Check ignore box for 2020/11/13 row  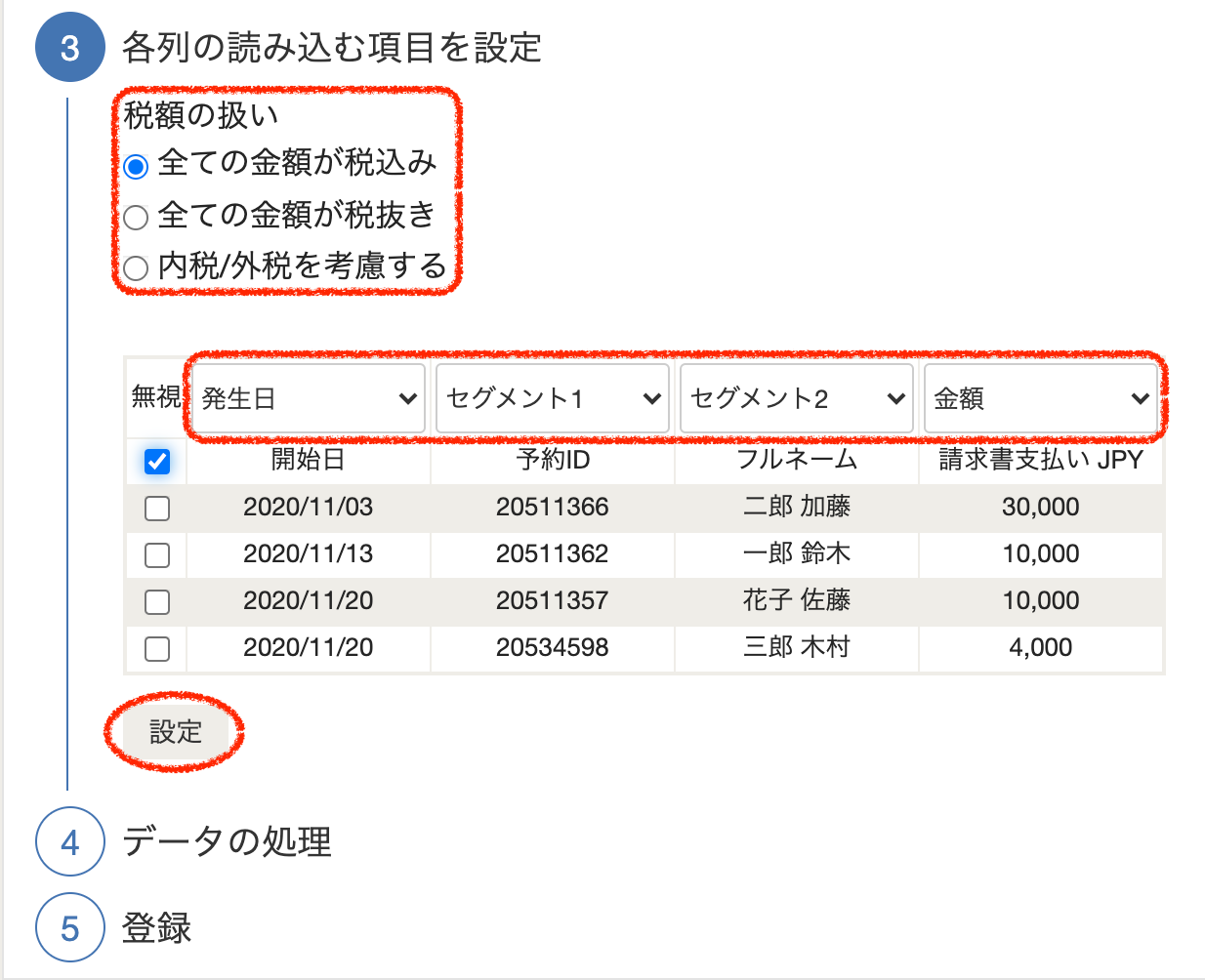(157, 555)
